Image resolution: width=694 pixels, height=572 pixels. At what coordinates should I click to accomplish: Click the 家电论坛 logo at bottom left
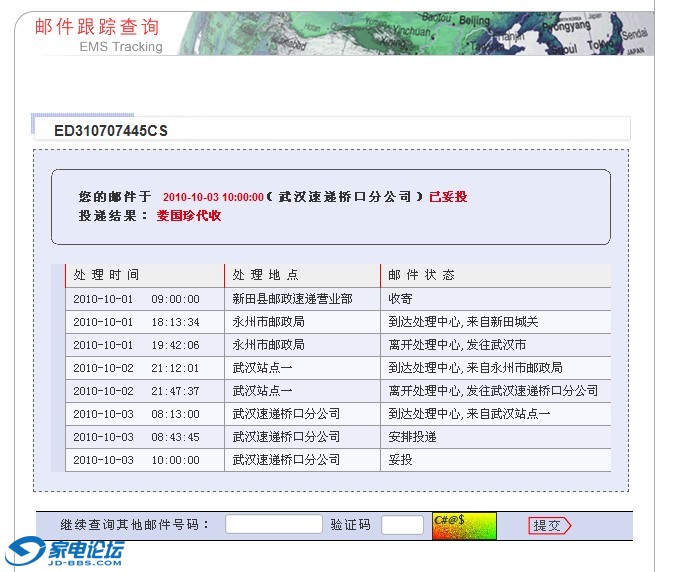66,552
